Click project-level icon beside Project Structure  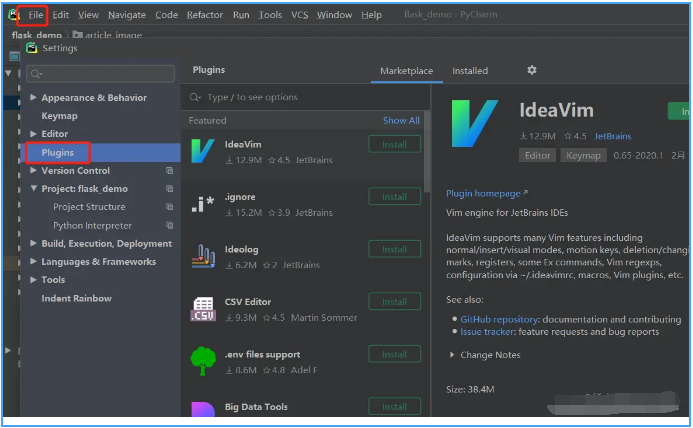(x=169, y=207)
